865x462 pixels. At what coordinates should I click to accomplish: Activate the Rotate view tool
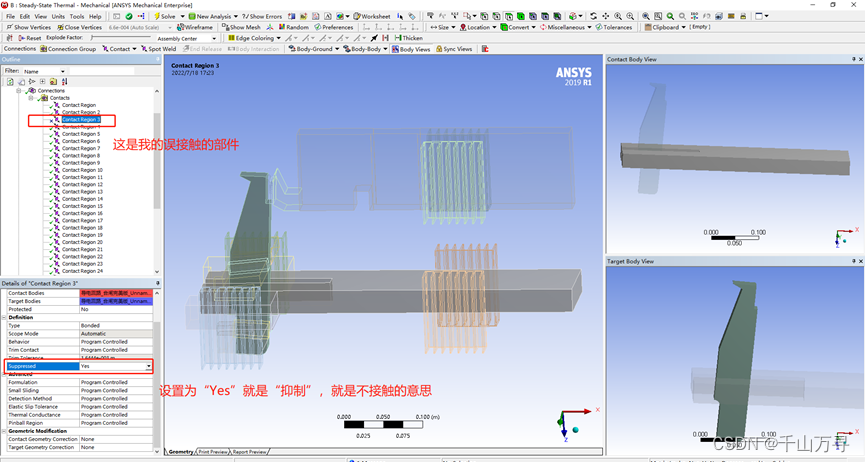tap(593, 16)
